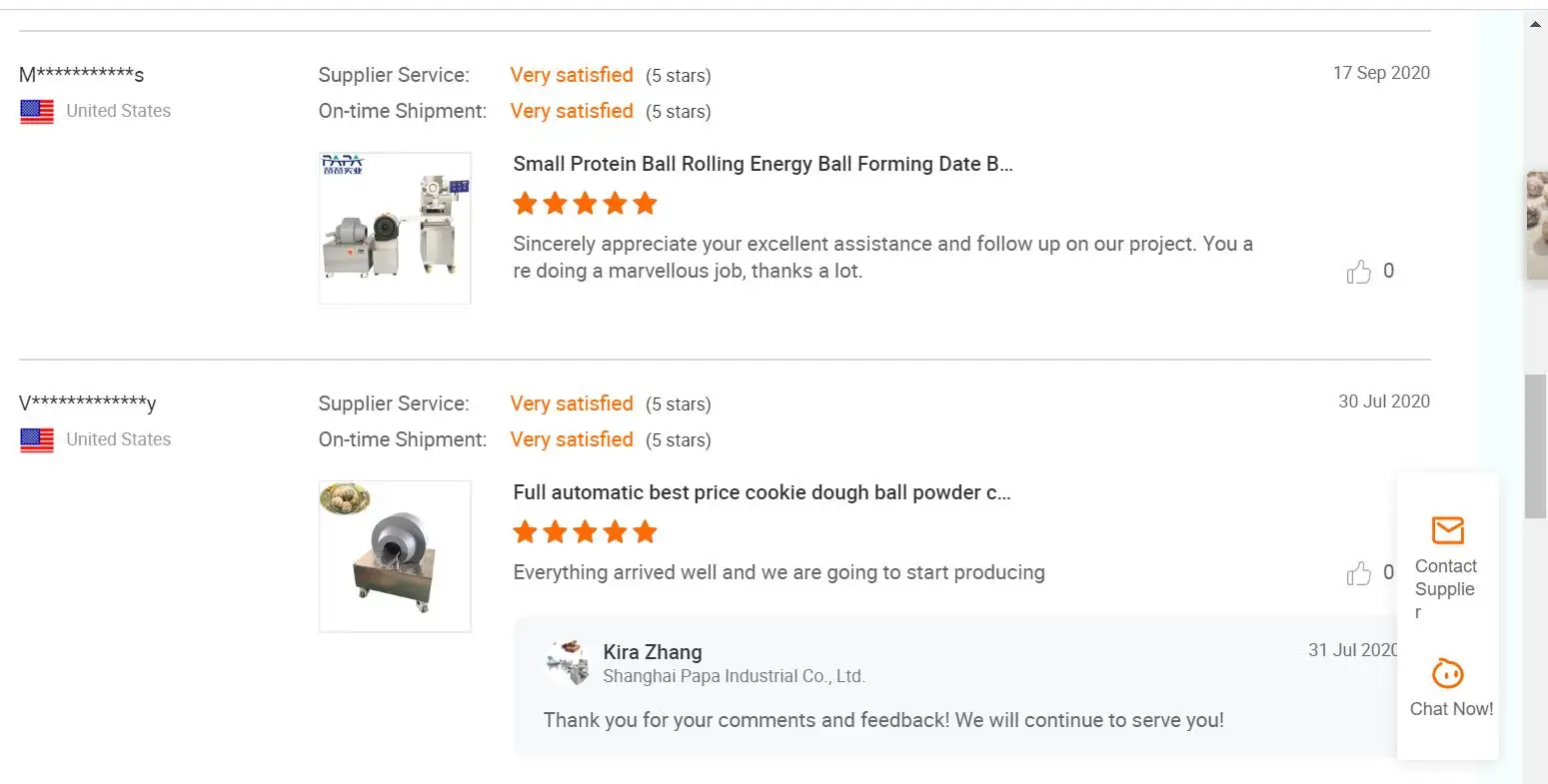This screenshot has height=784, width=1548.
Task: Open Small Protein Ball Rolling product link
Action: pos(763,164)
